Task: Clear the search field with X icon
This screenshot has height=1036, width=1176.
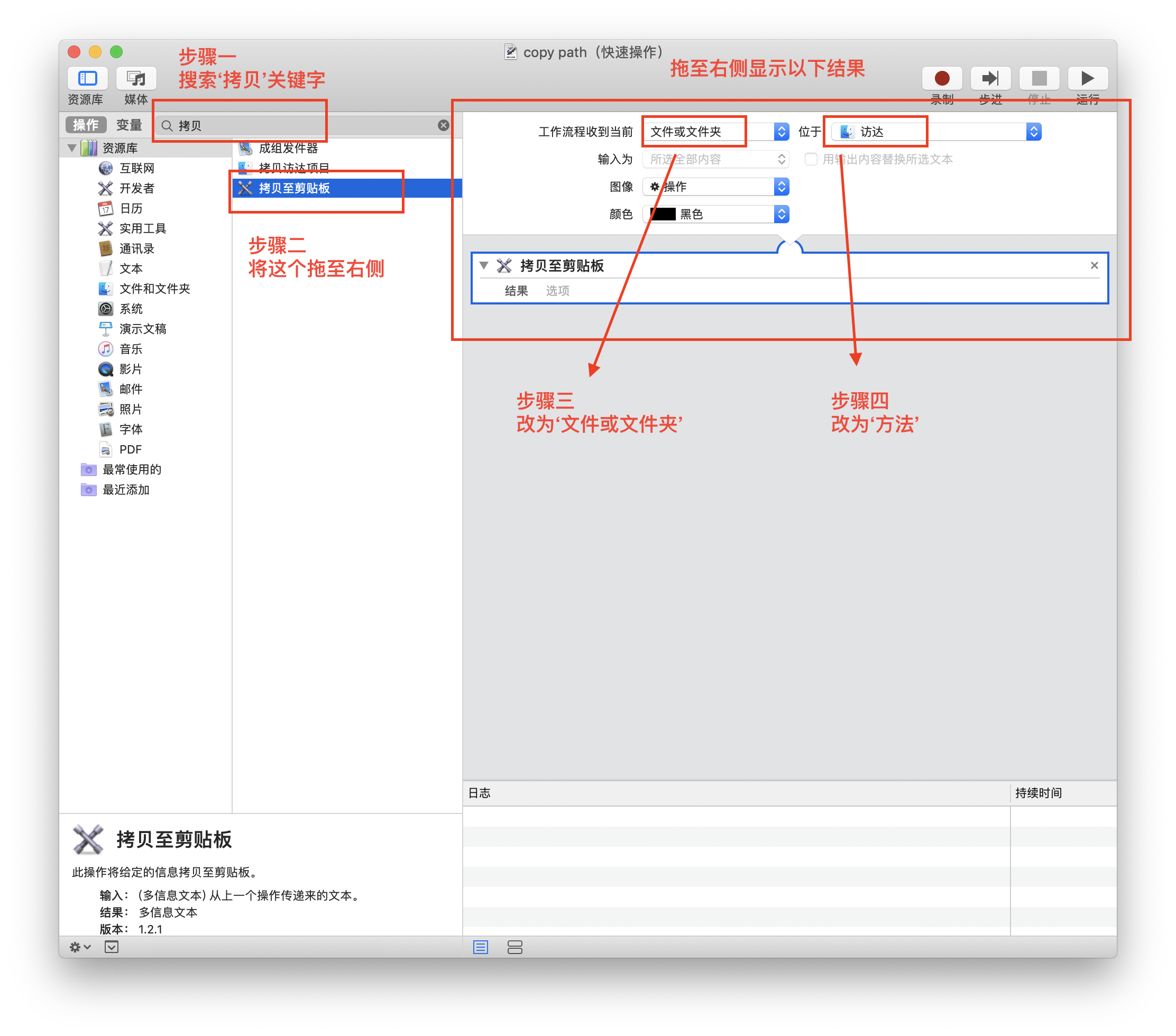Action: pyautogui.click(x=443, y=125)
